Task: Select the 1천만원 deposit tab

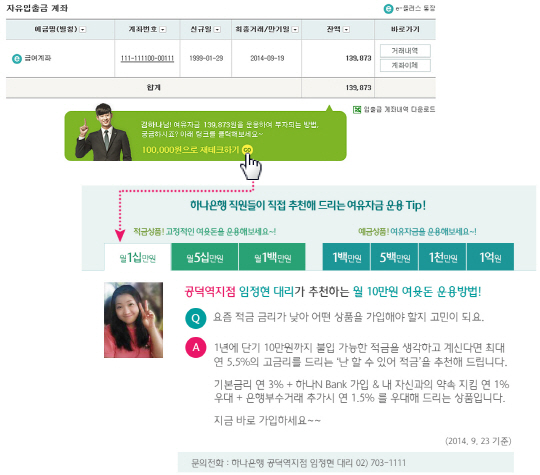Action: (443, 257)
